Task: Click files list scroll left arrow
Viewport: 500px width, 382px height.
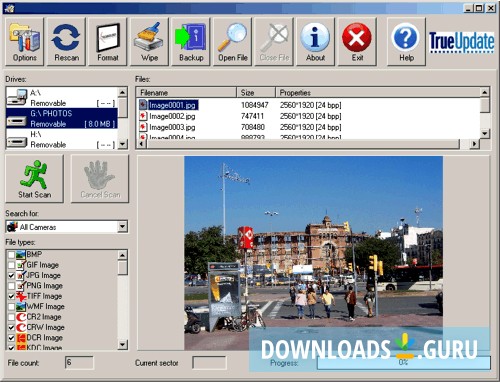Action: tap(141, 144)
